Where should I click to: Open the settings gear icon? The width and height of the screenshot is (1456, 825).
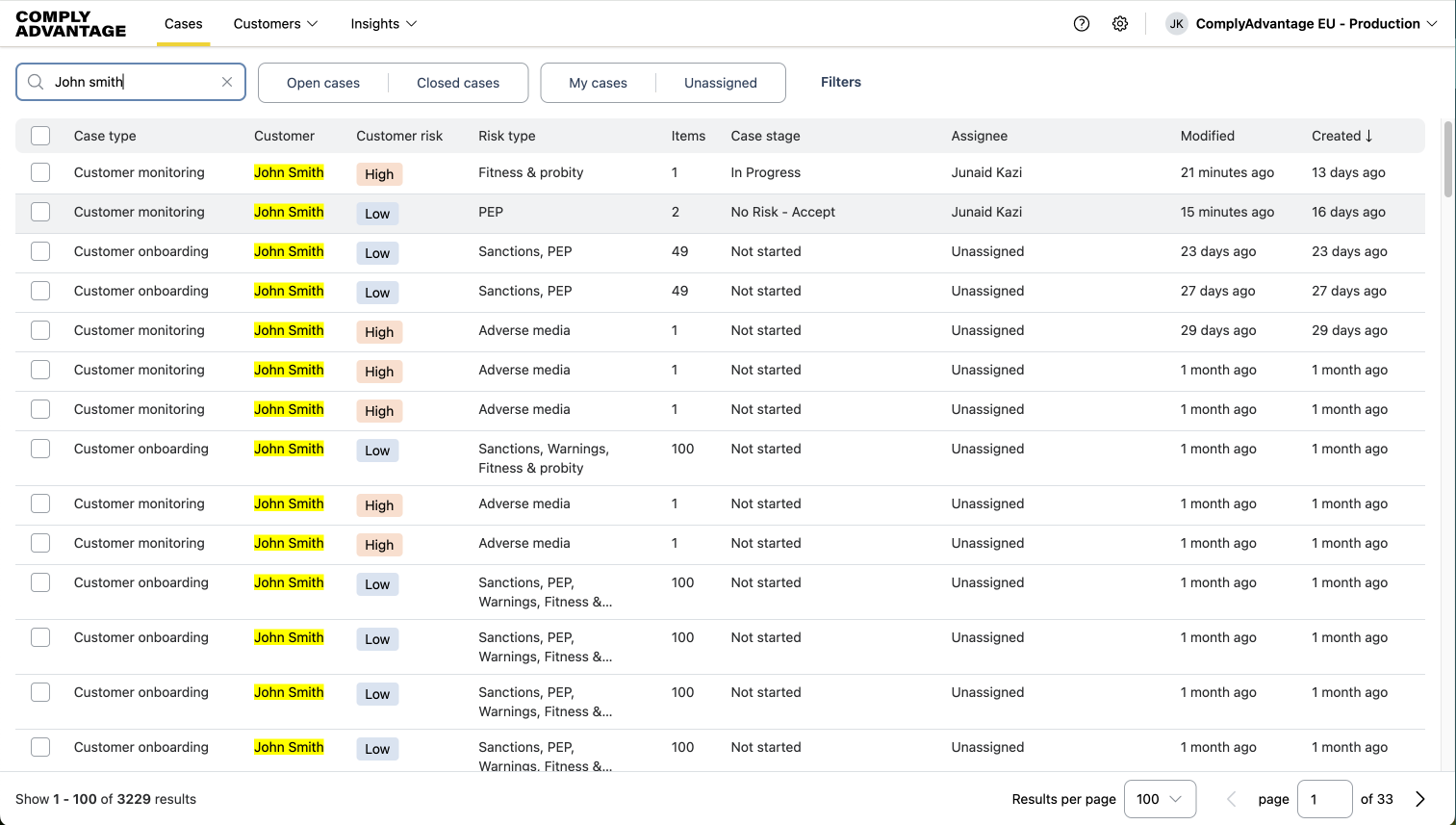coord(1120,24)
